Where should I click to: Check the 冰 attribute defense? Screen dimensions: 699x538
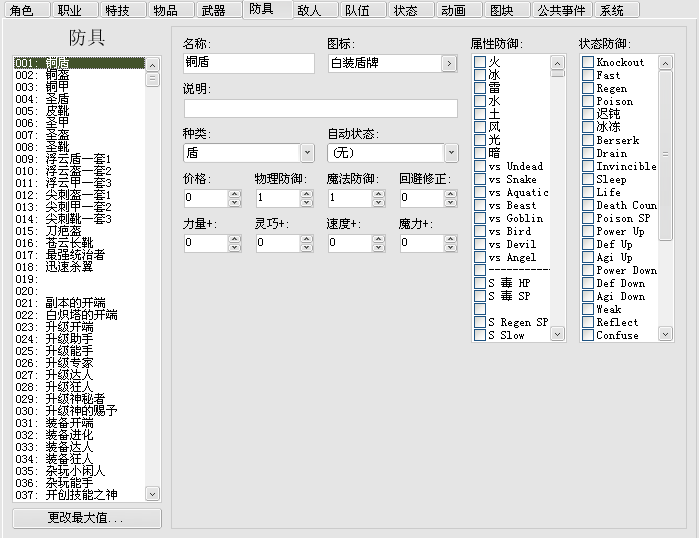480,75
